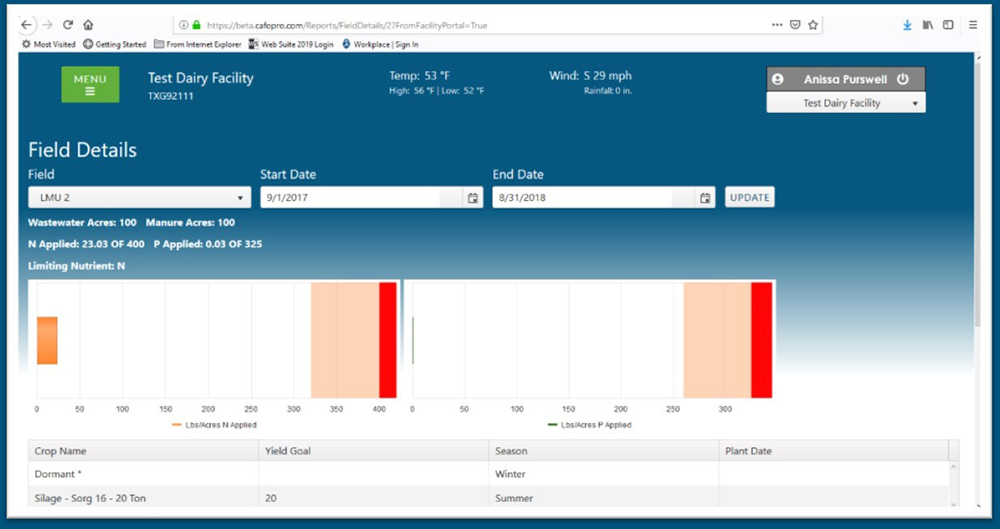Click the Wastewater Acres: 100 text
The image size is (1000, 529).
pos(82,223)
